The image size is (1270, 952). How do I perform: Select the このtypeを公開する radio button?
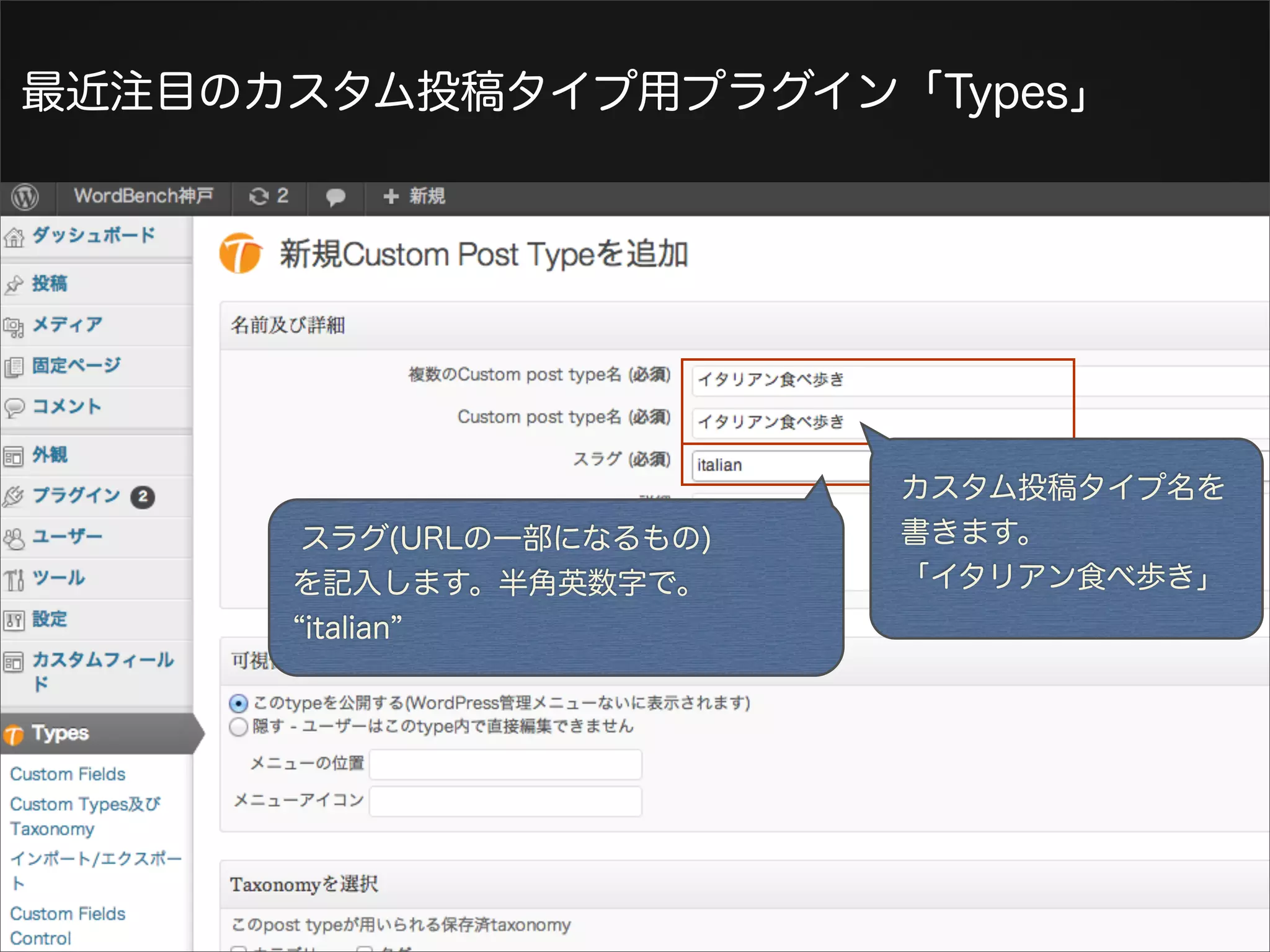(x=238, y=703)
